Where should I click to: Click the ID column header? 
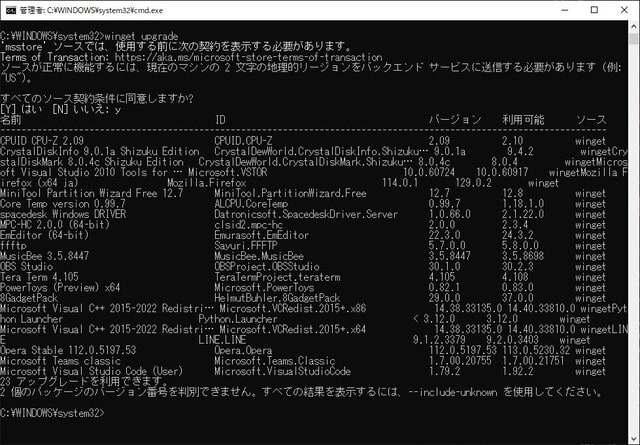[x=220, y=119]
